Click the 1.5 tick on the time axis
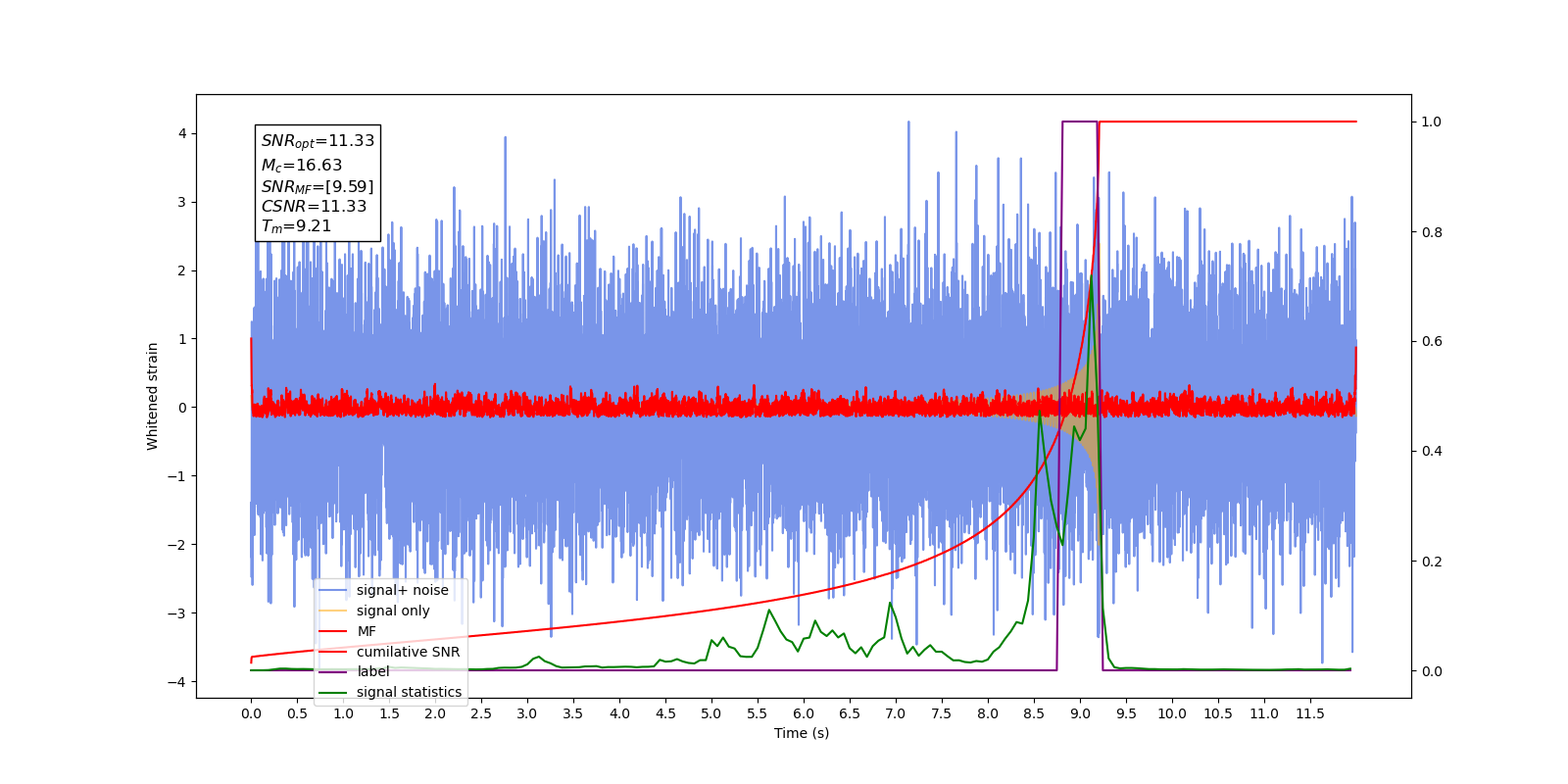Screen dimensions: 1568x784 [389, 713]
